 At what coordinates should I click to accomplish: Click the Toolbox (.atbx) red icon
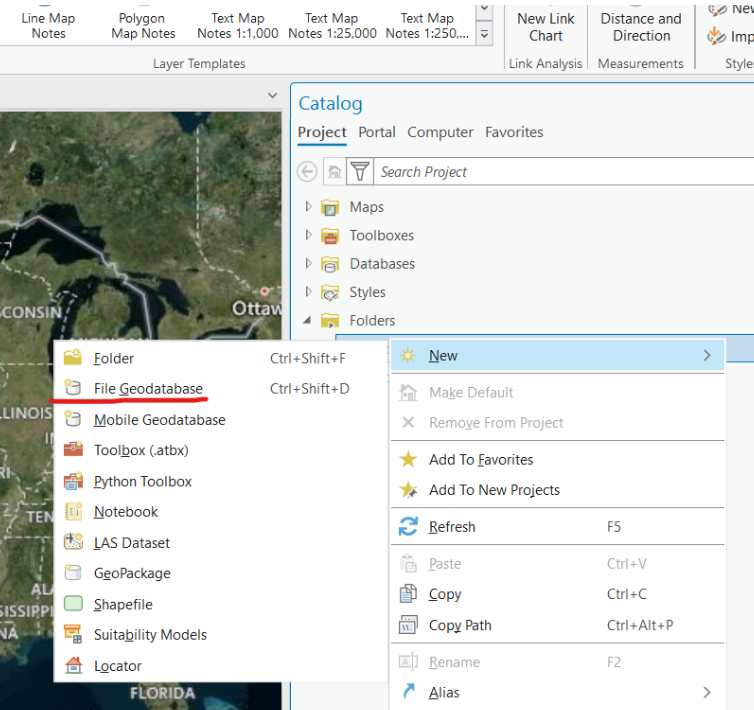pos(73,449)
